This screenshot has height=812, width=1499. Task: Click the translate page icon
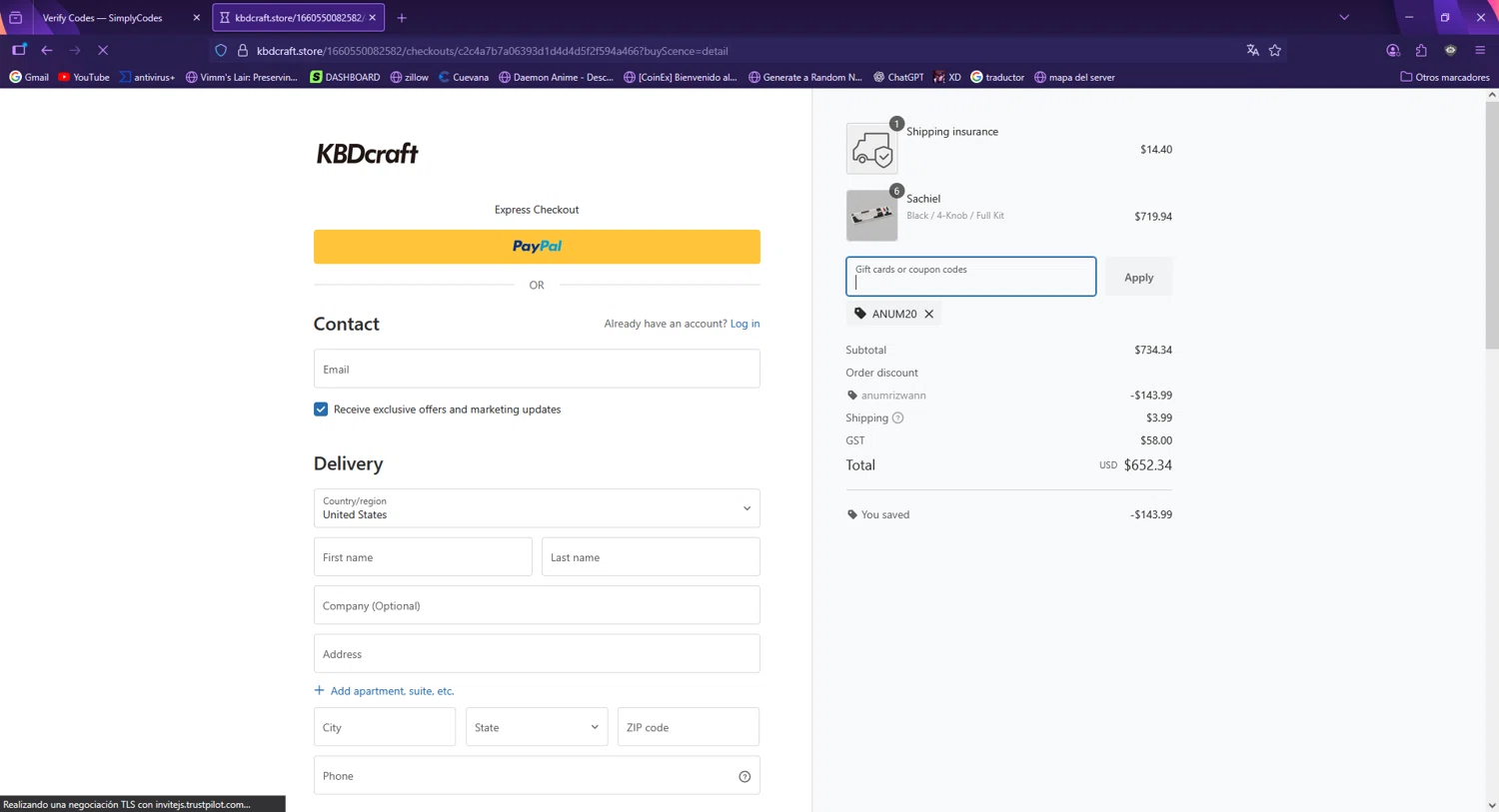pyautogui.click(x=1252, y=50)
